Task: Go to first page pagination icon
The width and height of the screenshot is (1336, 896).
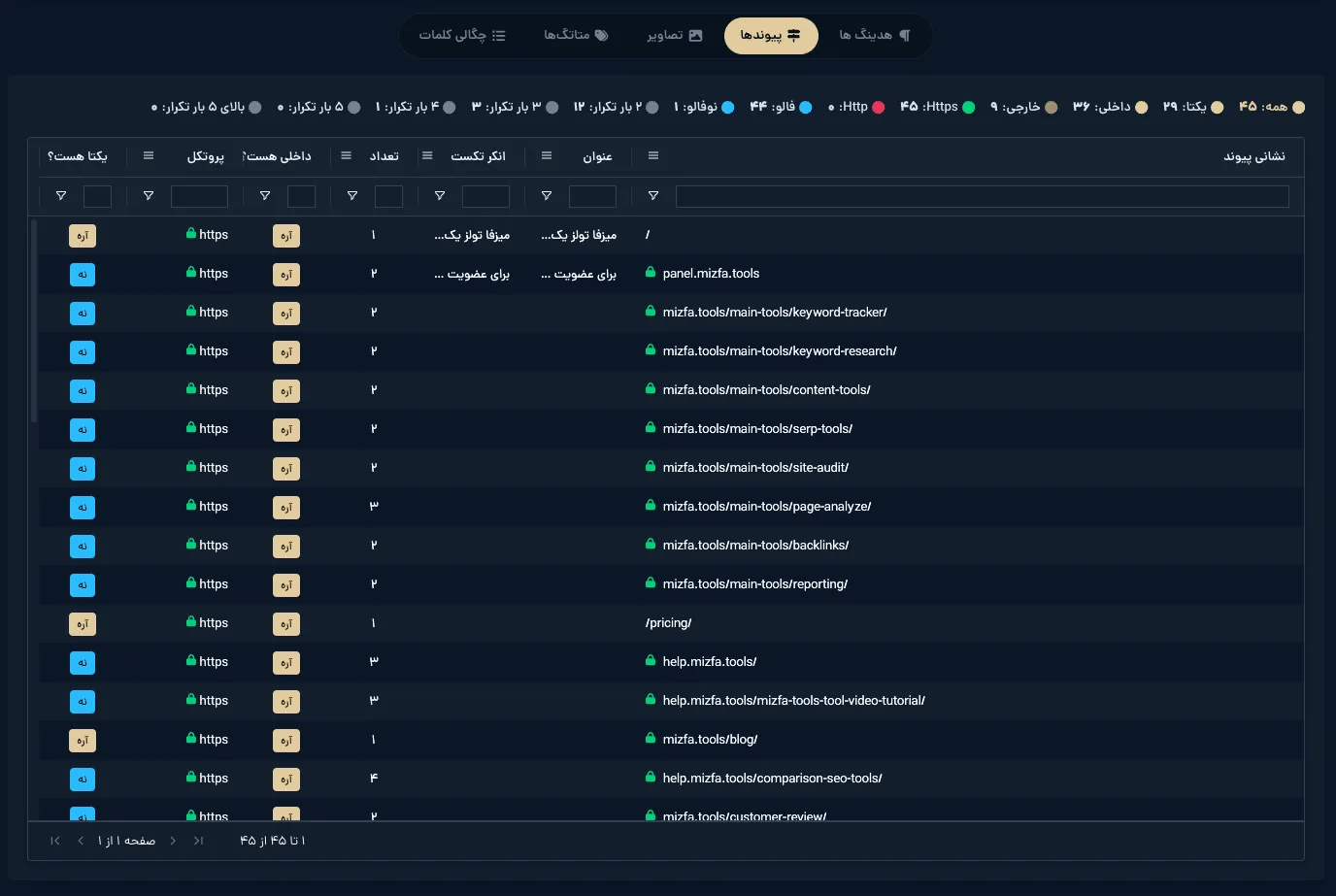Action: click(199, 841)
